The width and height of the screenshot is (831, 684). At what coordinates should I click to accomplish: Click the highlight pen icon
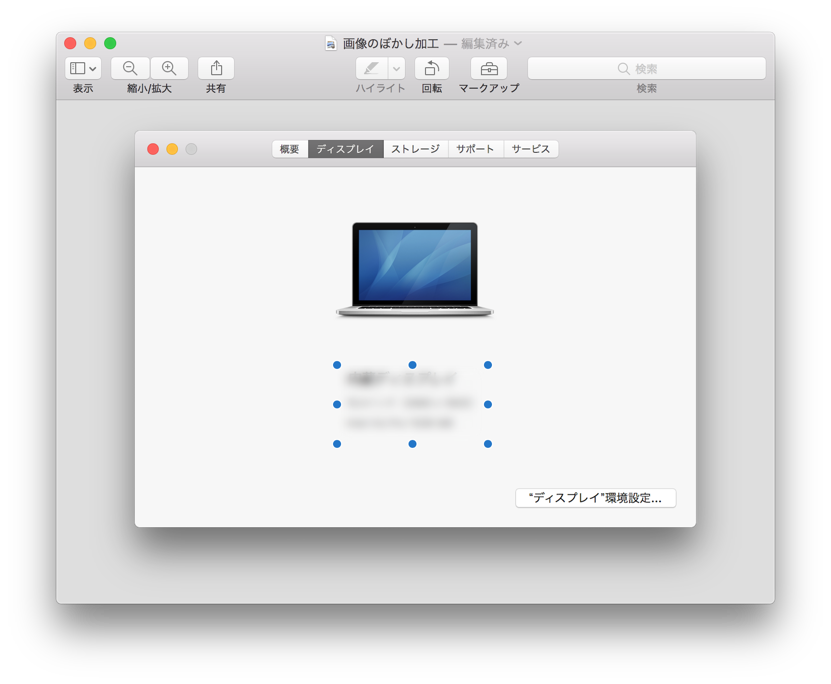372,68
